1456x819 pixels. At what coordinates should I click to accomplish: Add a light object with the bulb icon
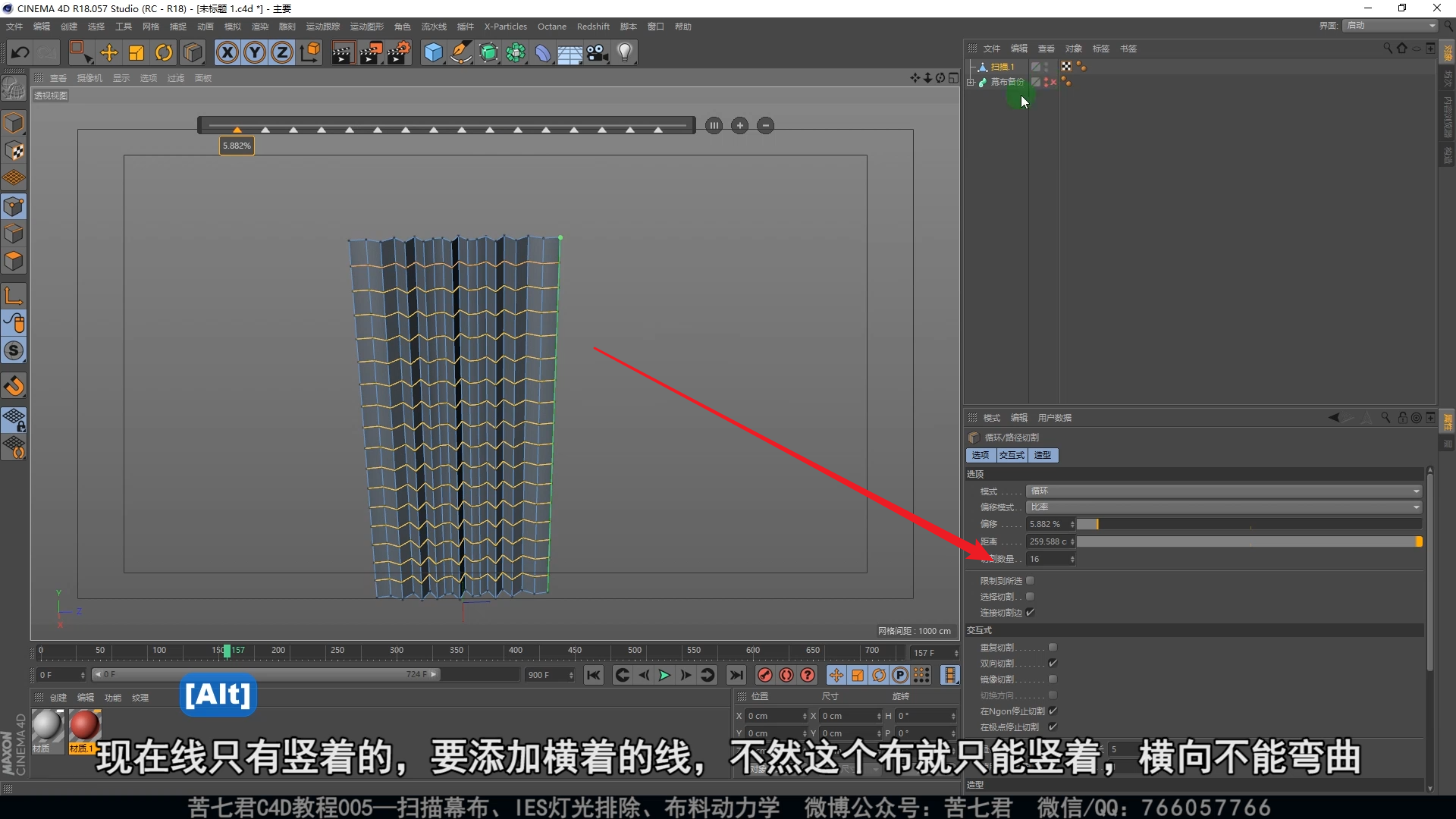625,52
